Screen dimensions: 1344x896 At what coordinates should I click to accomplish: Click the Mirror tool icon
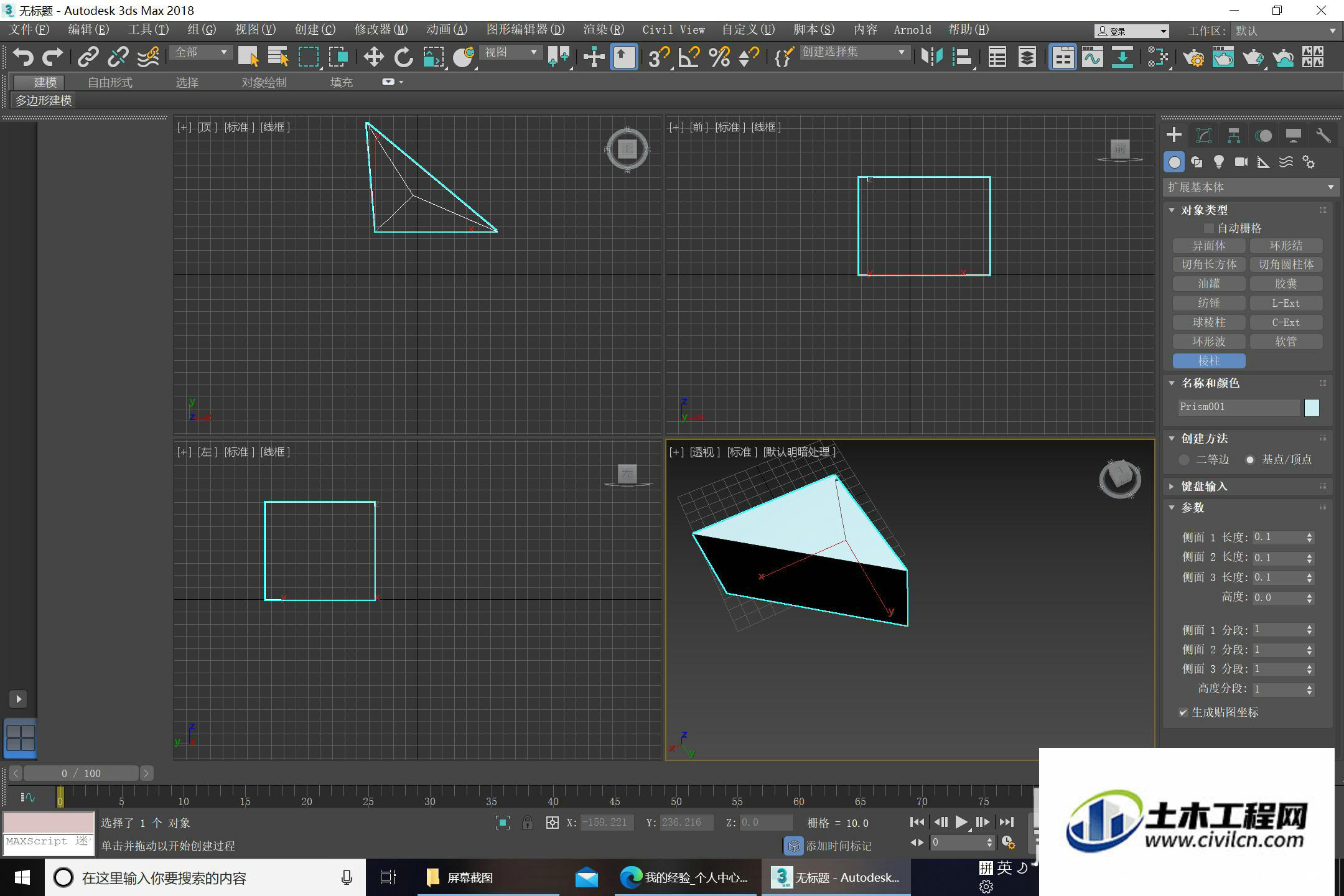click(x=931, y=57)
